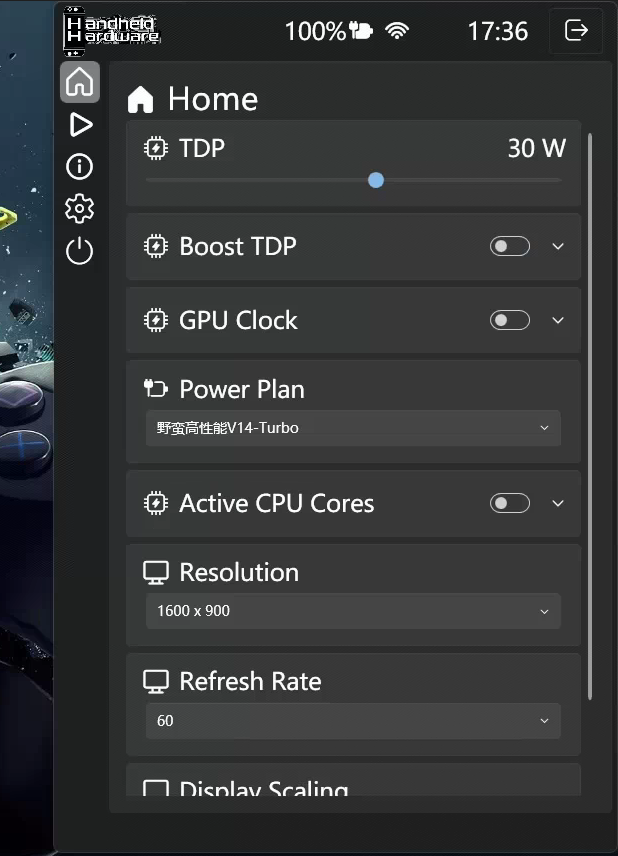Turn on the GPU Clock switch
This screenshot has width=618, height=856.
[510, 320]
